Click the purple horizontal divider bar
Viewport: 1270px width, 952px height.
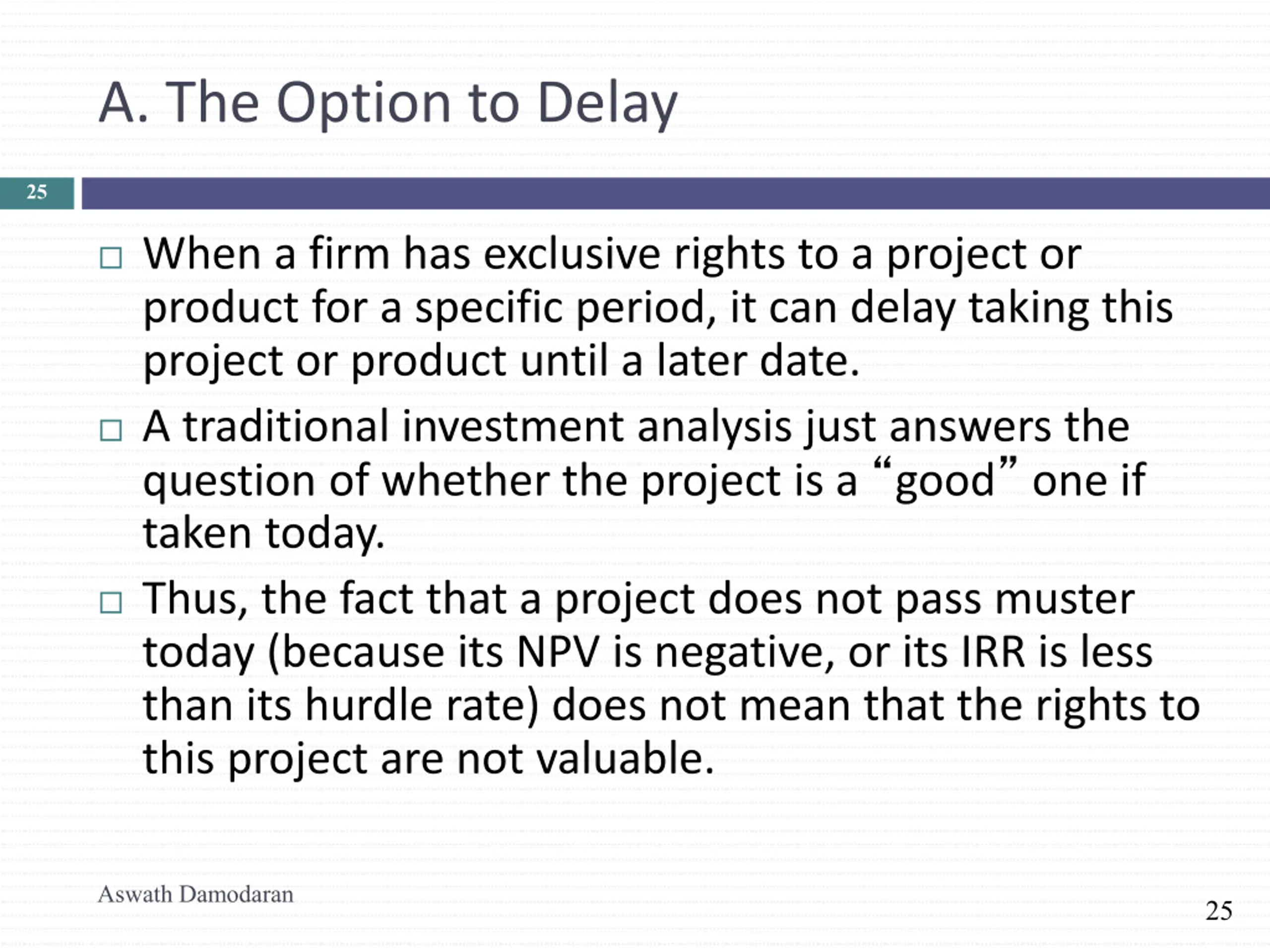(676, 193)
